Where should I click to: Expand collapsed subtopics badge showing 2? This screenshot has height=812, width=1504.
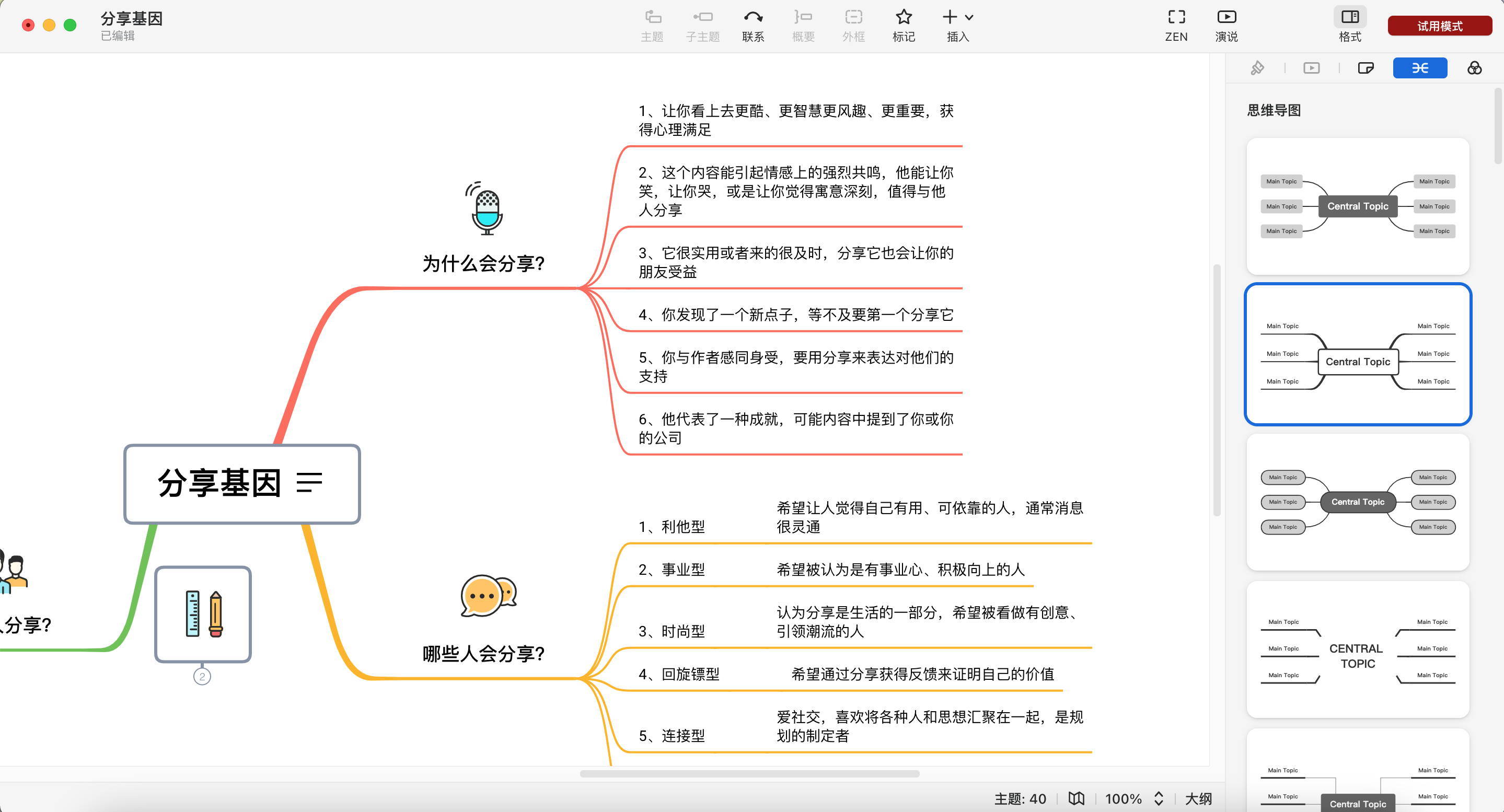[202, 677]
